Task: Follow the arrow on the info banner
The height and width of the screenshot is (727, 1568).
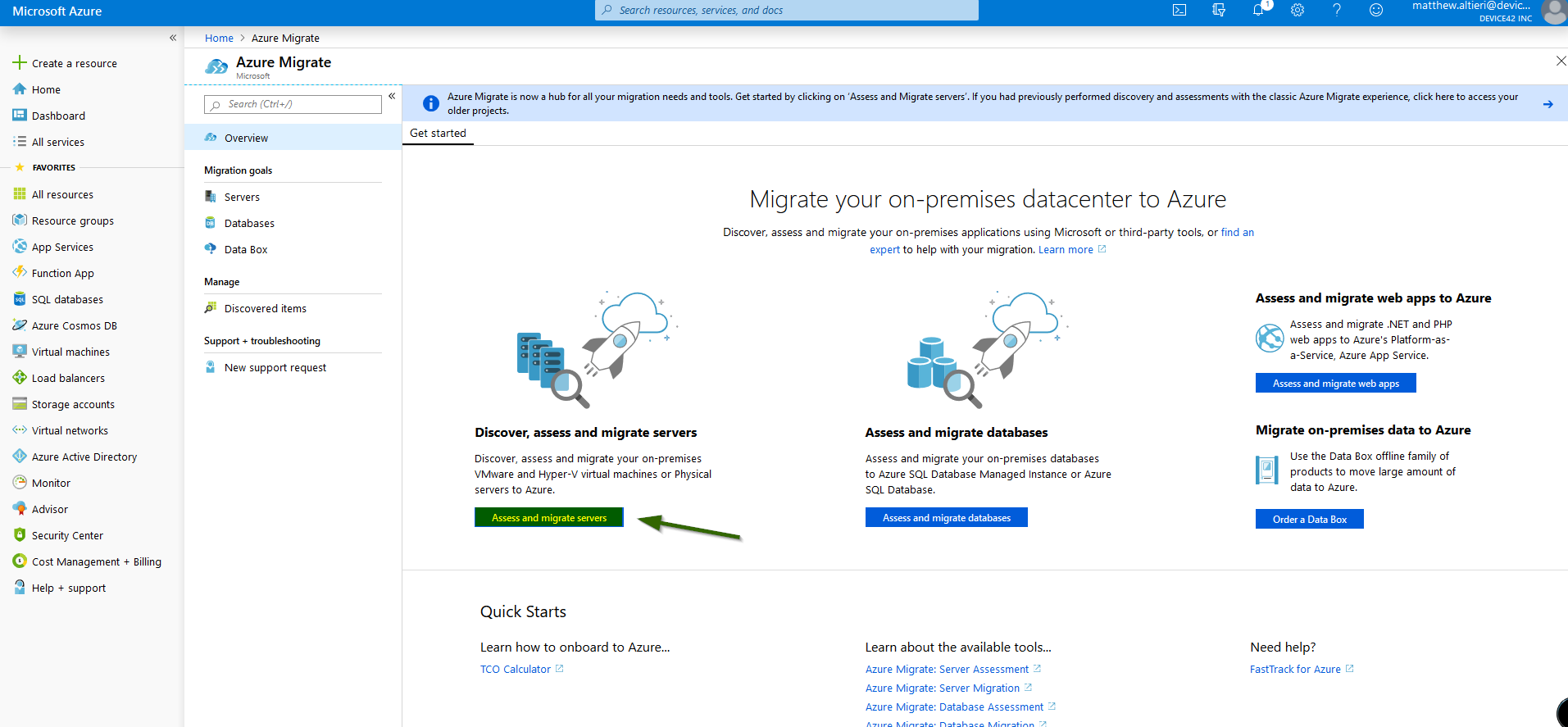Action: [x=1548, y=104]
